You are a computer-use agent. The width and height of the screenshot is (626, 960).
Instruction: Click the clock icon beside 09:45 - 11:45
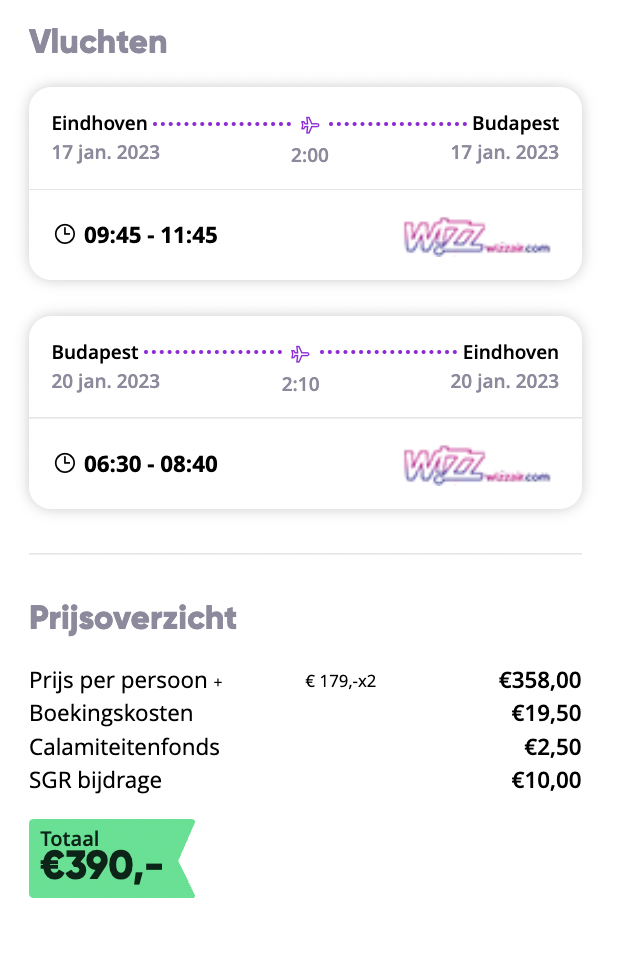click(65, 234)
